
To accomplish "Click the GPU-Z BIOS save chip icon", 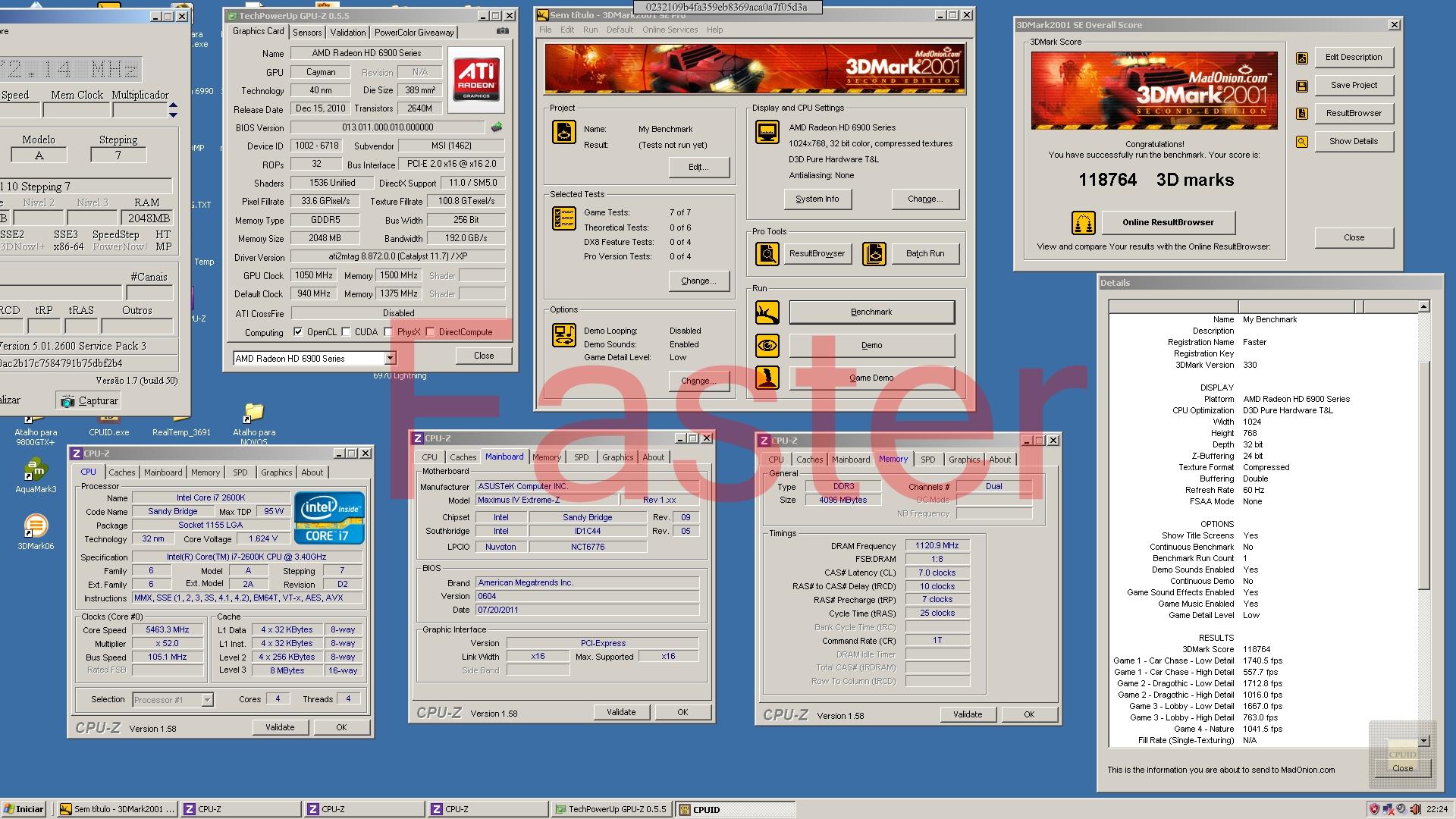I will point(497,127).
